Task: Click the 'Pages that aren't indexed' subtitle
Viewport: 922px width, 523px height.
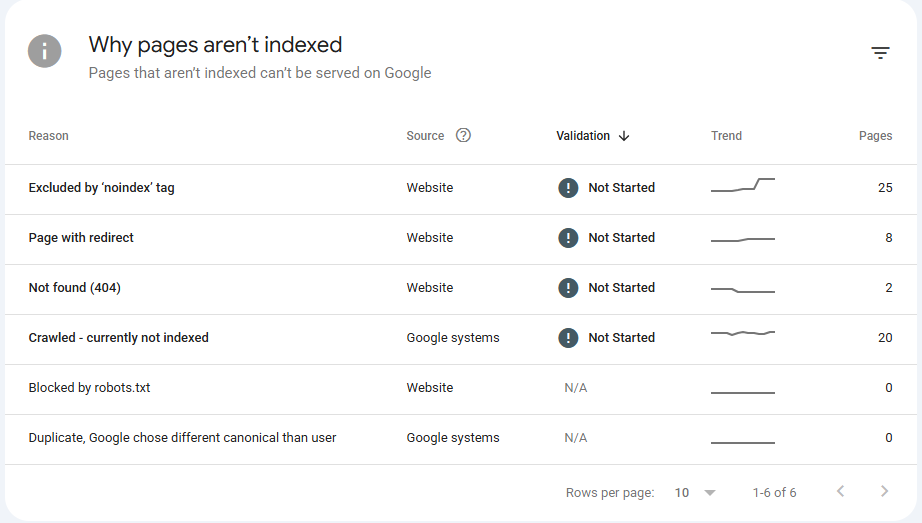Action: [260, 73]
